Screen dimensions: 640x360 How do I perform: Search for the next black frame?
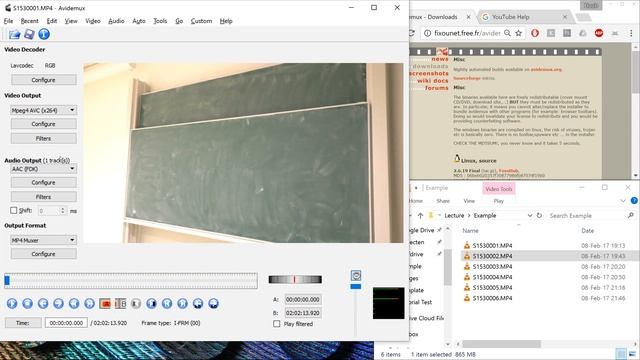[151, 303]
